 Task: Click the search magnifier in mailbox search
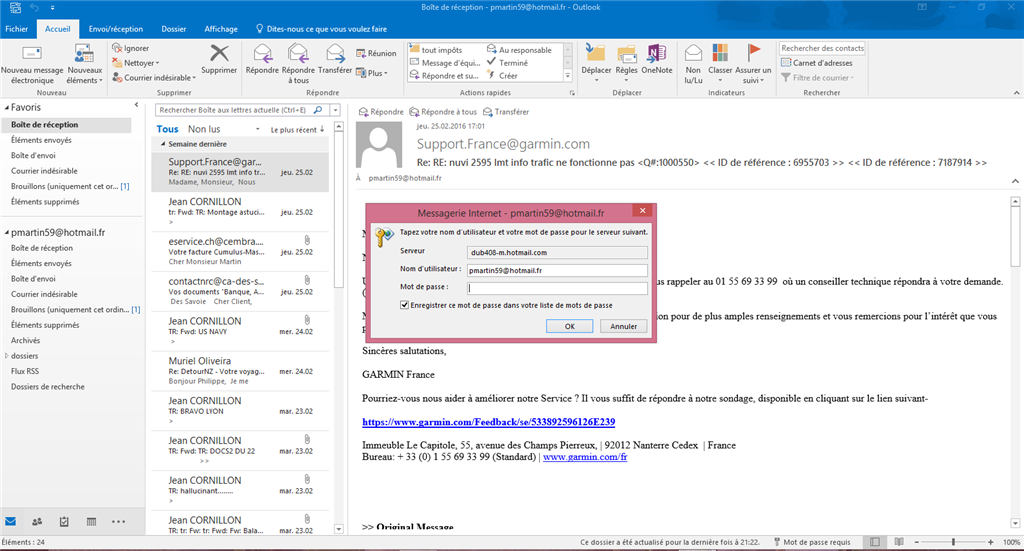(x=318, y=110)
